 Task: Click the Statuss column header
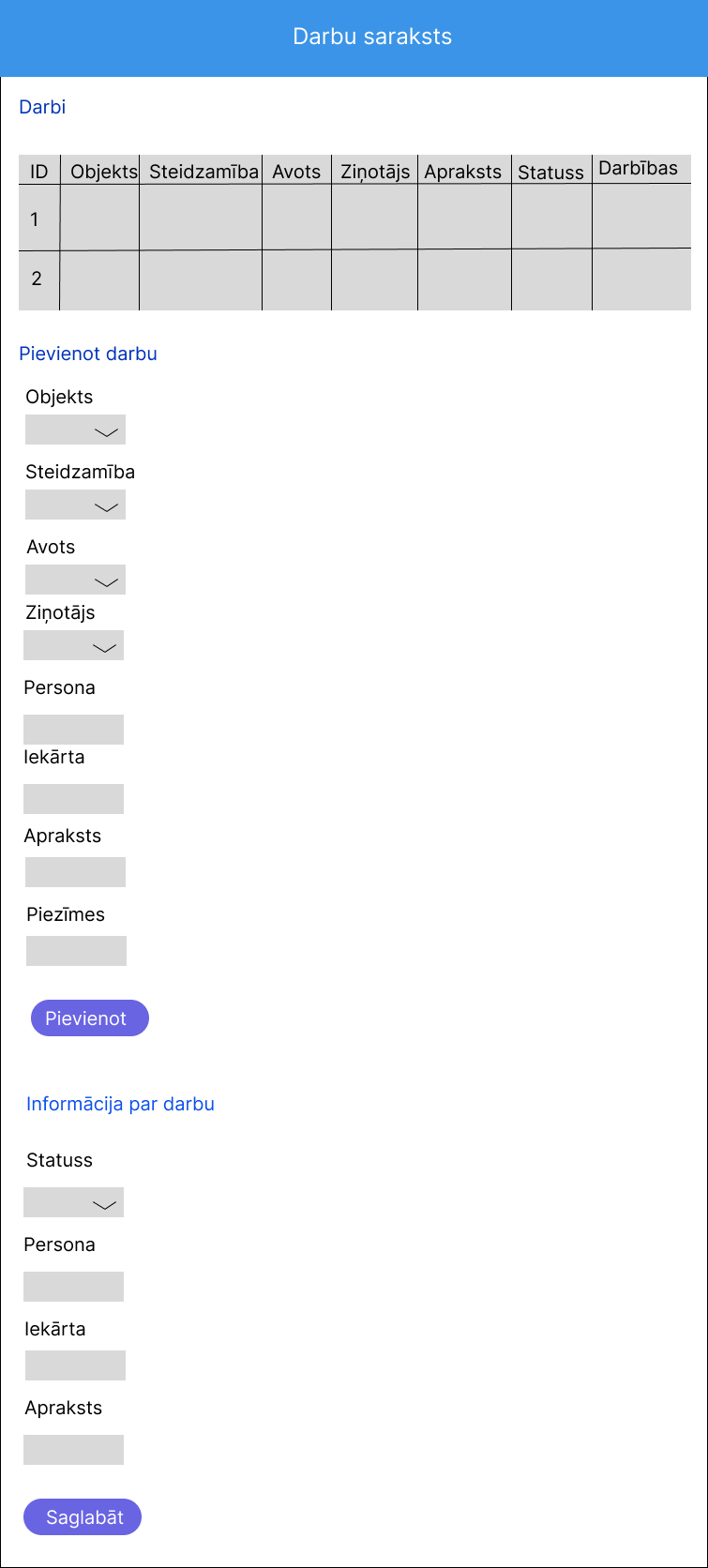point(550,173)
